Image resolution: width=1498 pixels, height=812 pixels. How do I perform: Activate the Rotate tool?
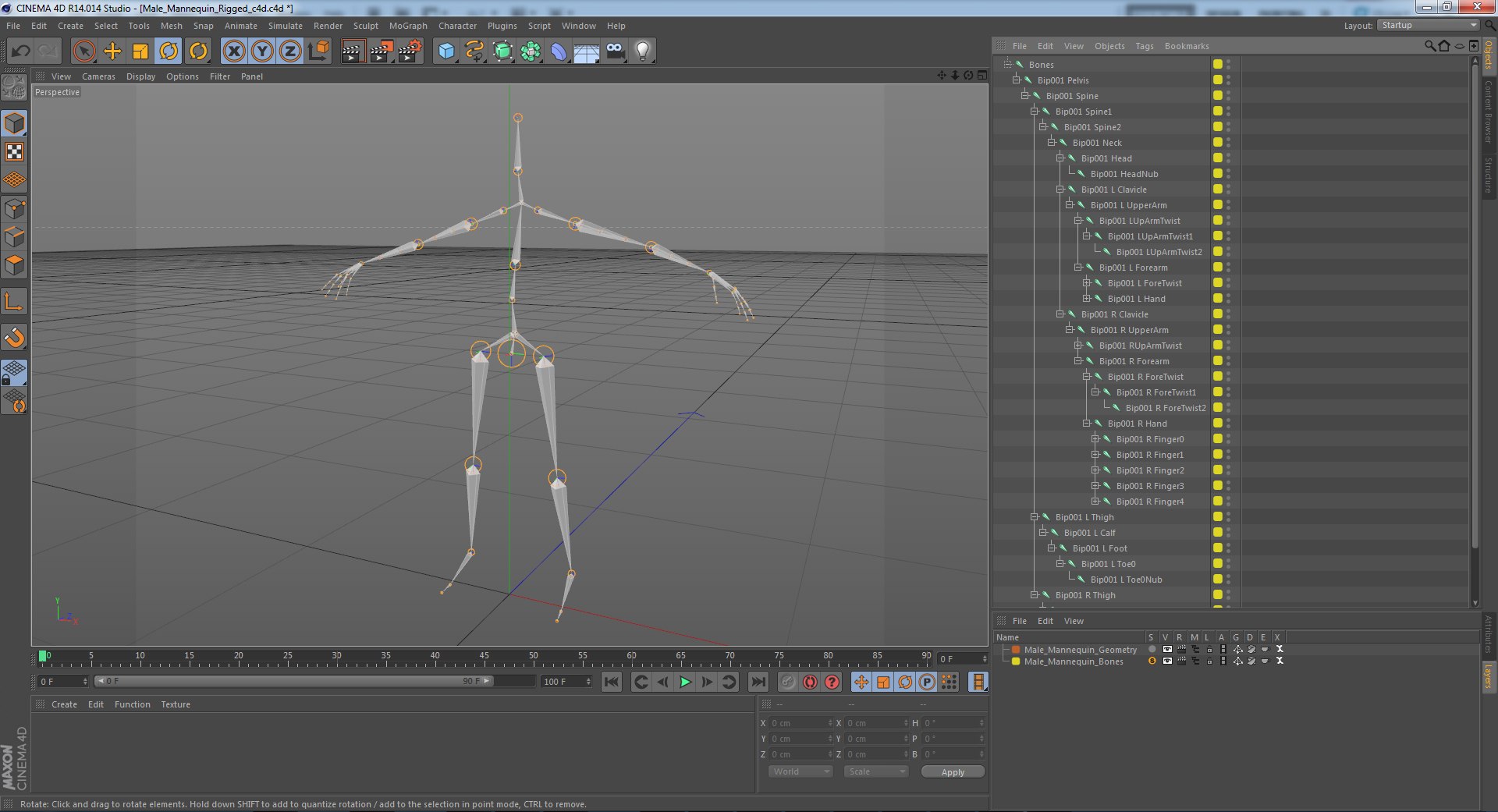click(x=169, y=51)
